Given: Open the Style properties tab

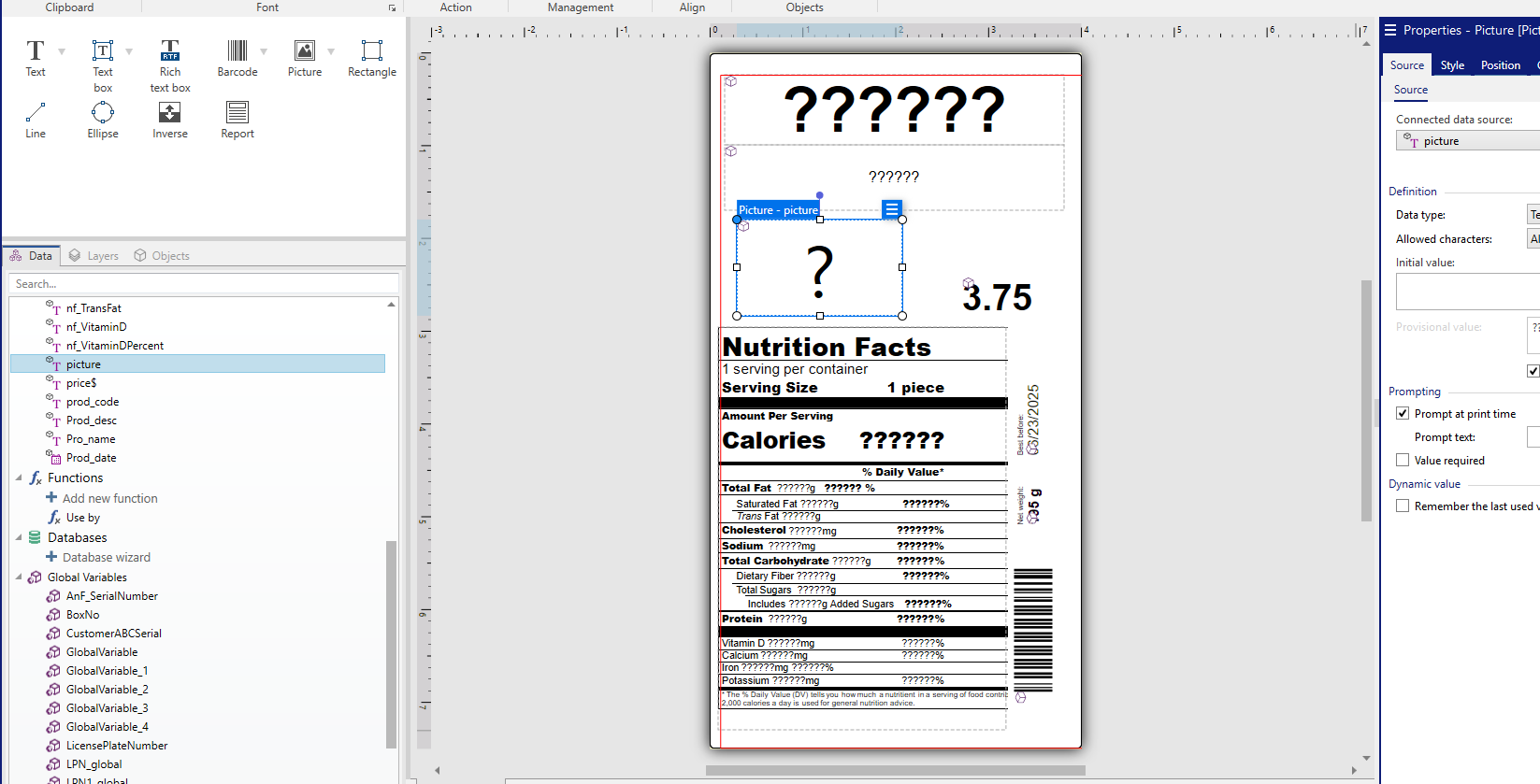Looking at the screenshot, I should pyautogui.click(x=1452, y=65).
